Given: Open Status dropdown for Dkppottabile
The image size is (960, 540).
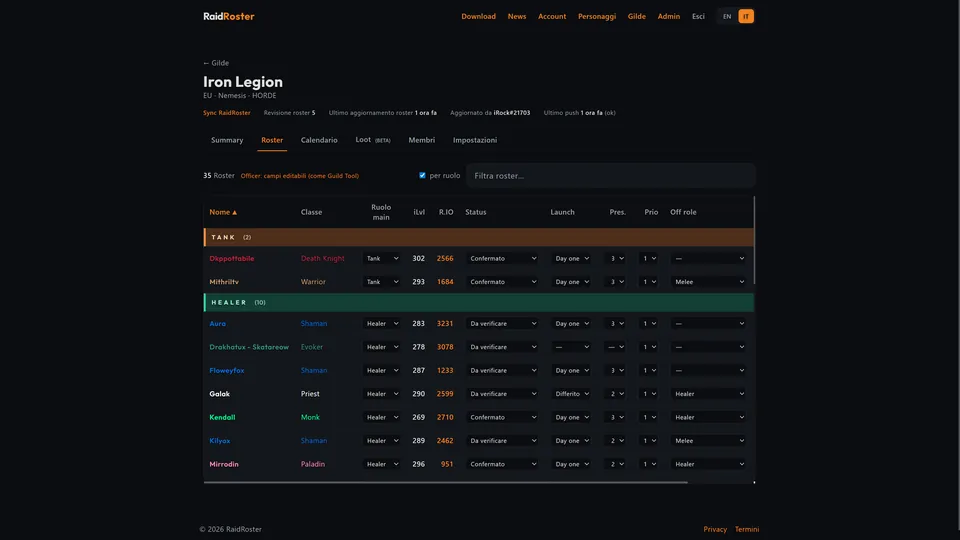Looking at the screenshot, I should (x=502, y=258).
